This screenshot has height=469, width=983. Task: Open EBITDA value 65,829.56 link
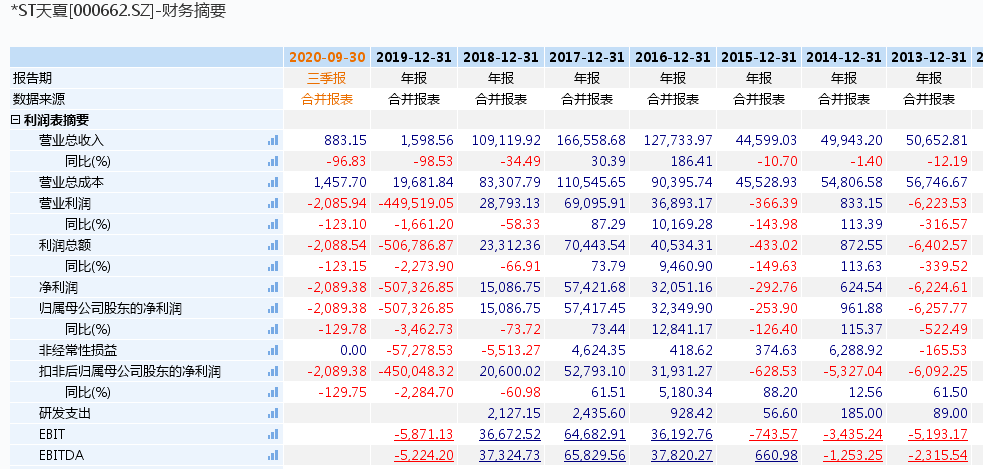pos(595,455)
